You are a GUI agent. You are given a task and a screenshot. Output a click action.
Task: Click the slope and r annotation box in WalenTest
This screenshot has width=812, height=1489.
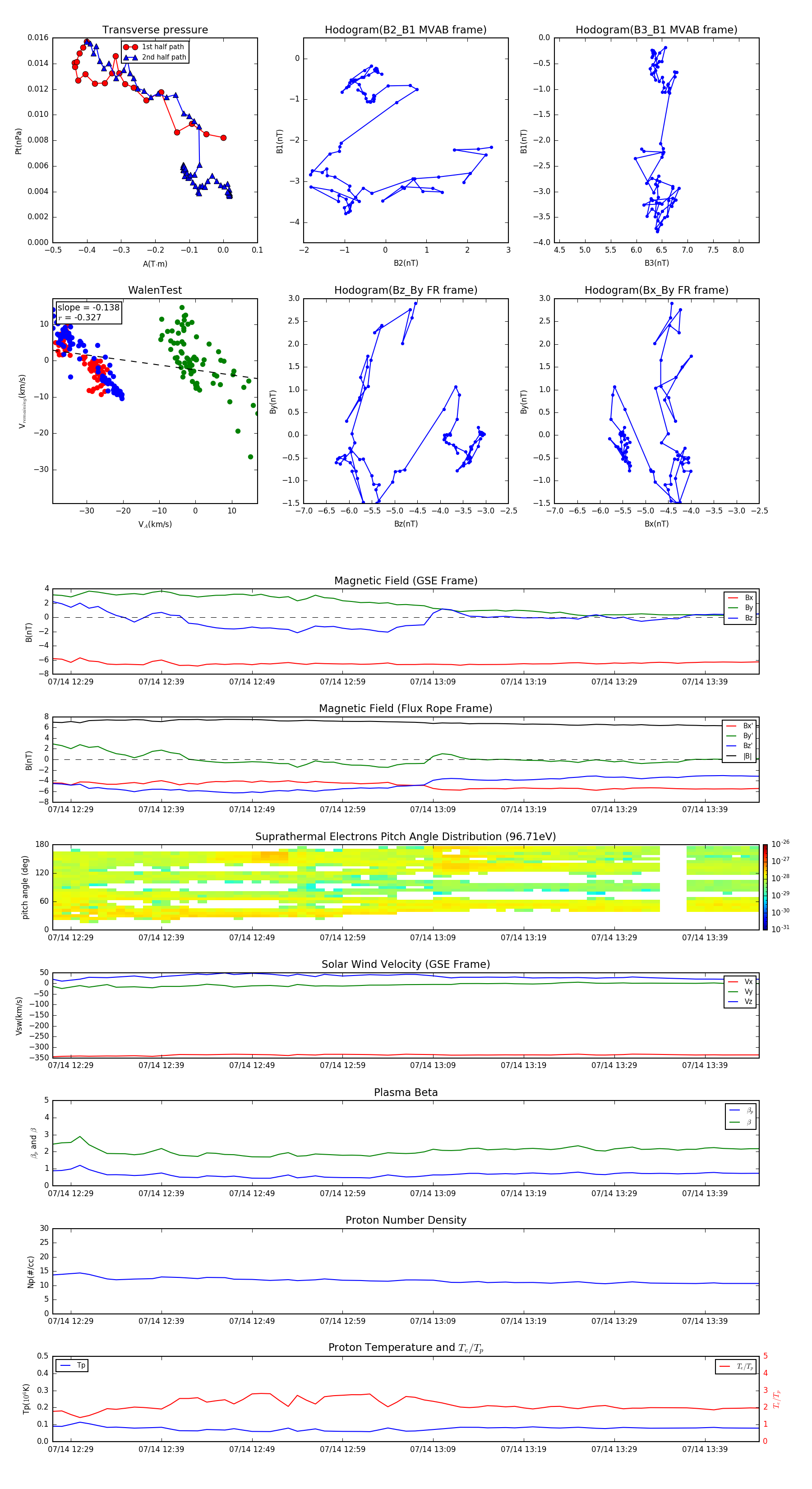[88, 312]
